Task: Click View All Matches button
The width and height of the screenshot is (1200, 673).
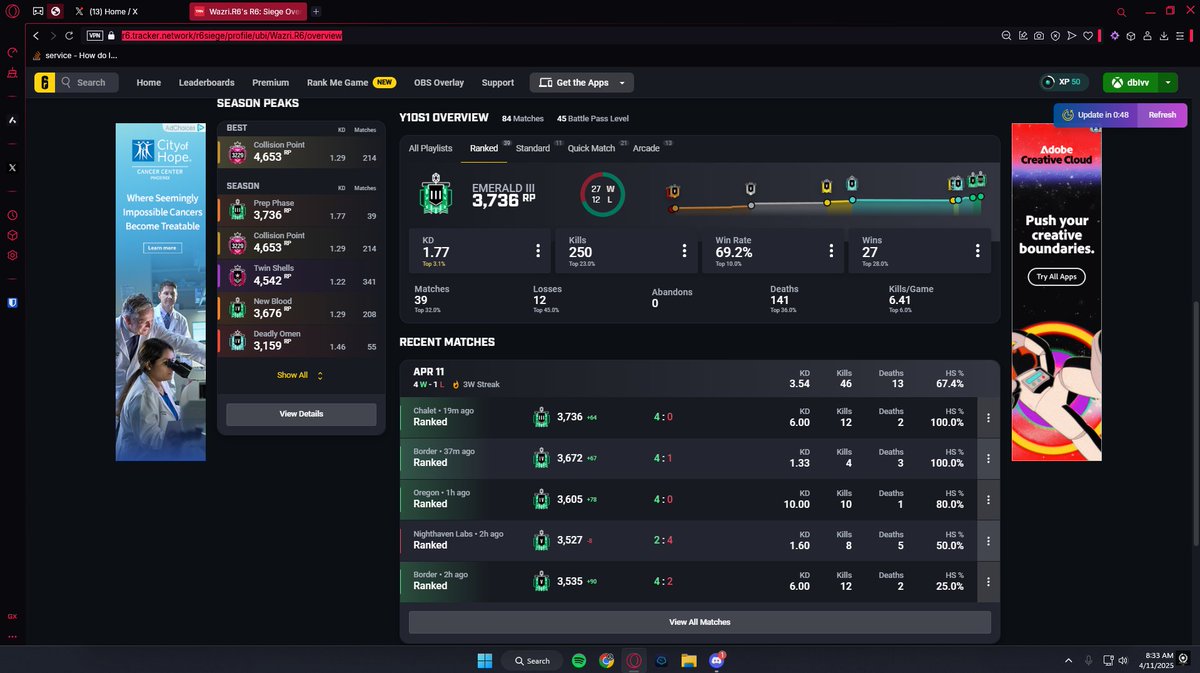Action: pyautogui.click(x=700, y=622)
